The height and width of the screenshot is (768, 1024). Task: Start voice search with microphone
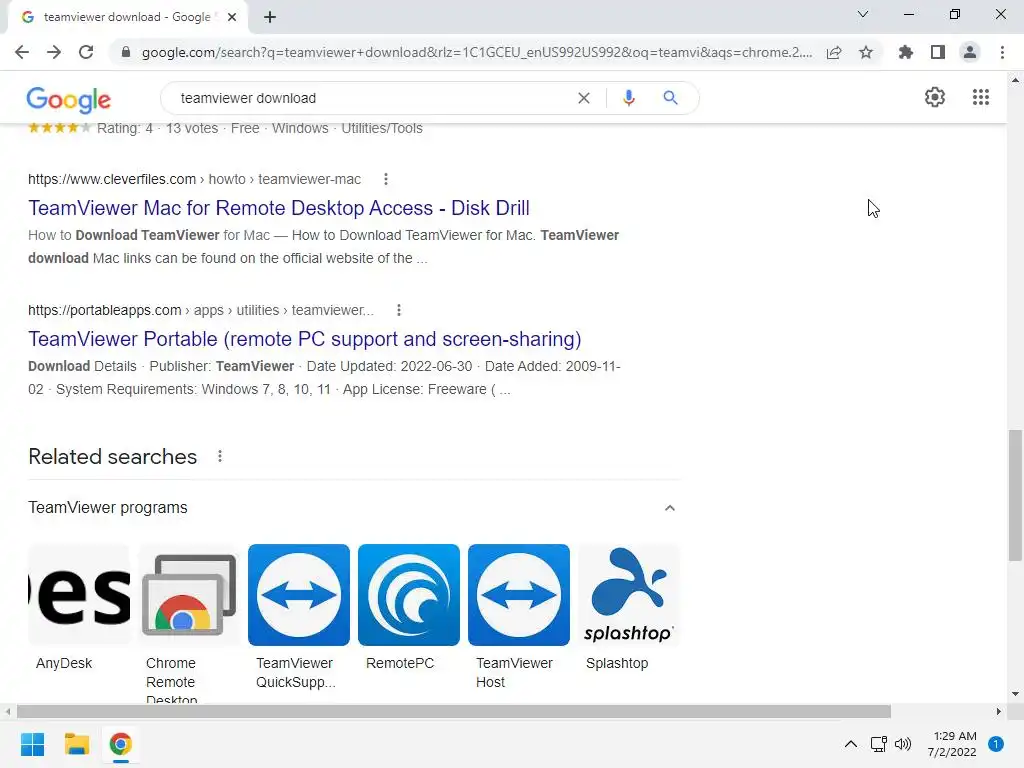[628, 98]
